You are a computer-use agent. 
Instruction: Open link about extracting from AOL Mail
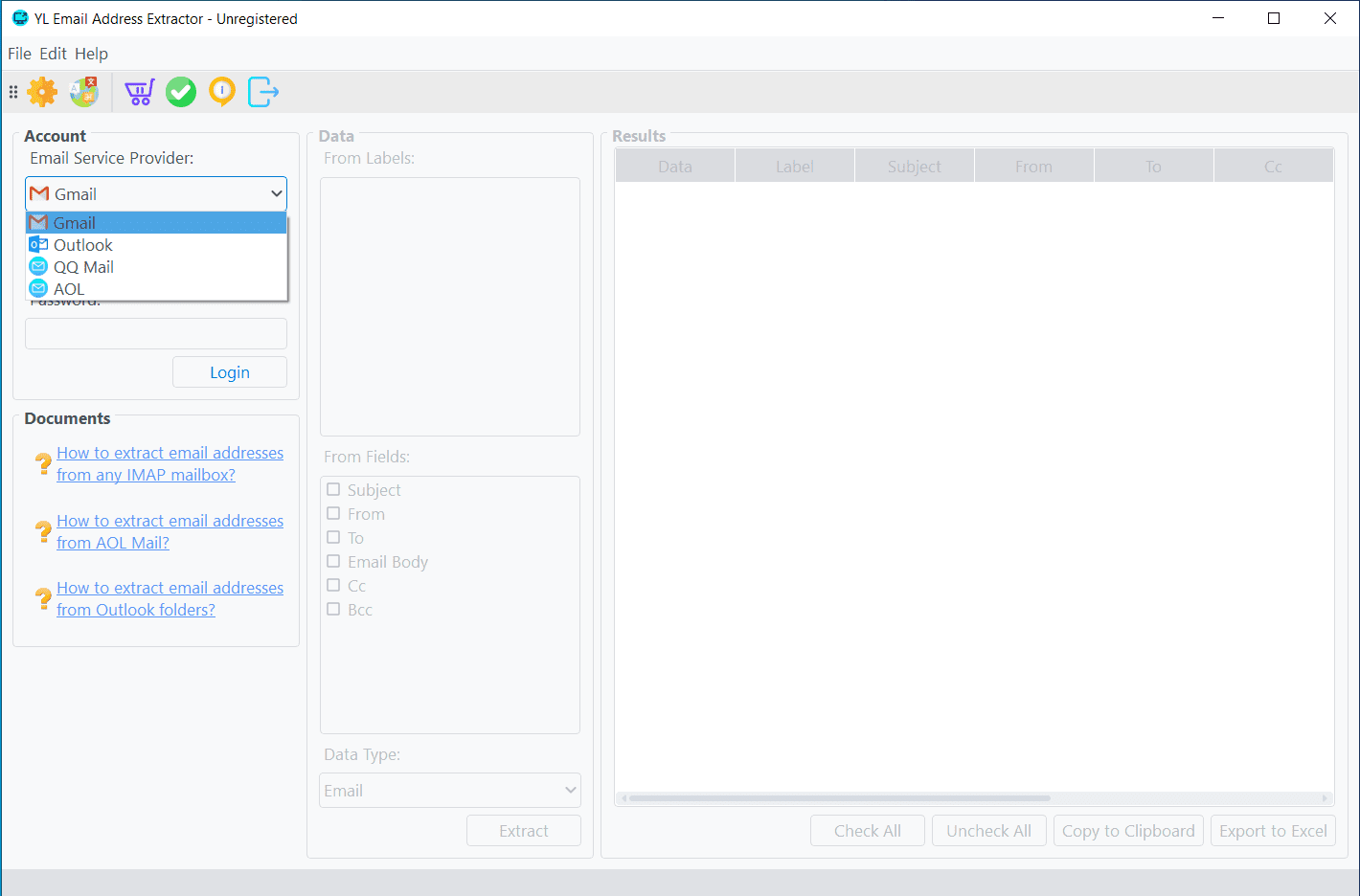tap(170, 532)
